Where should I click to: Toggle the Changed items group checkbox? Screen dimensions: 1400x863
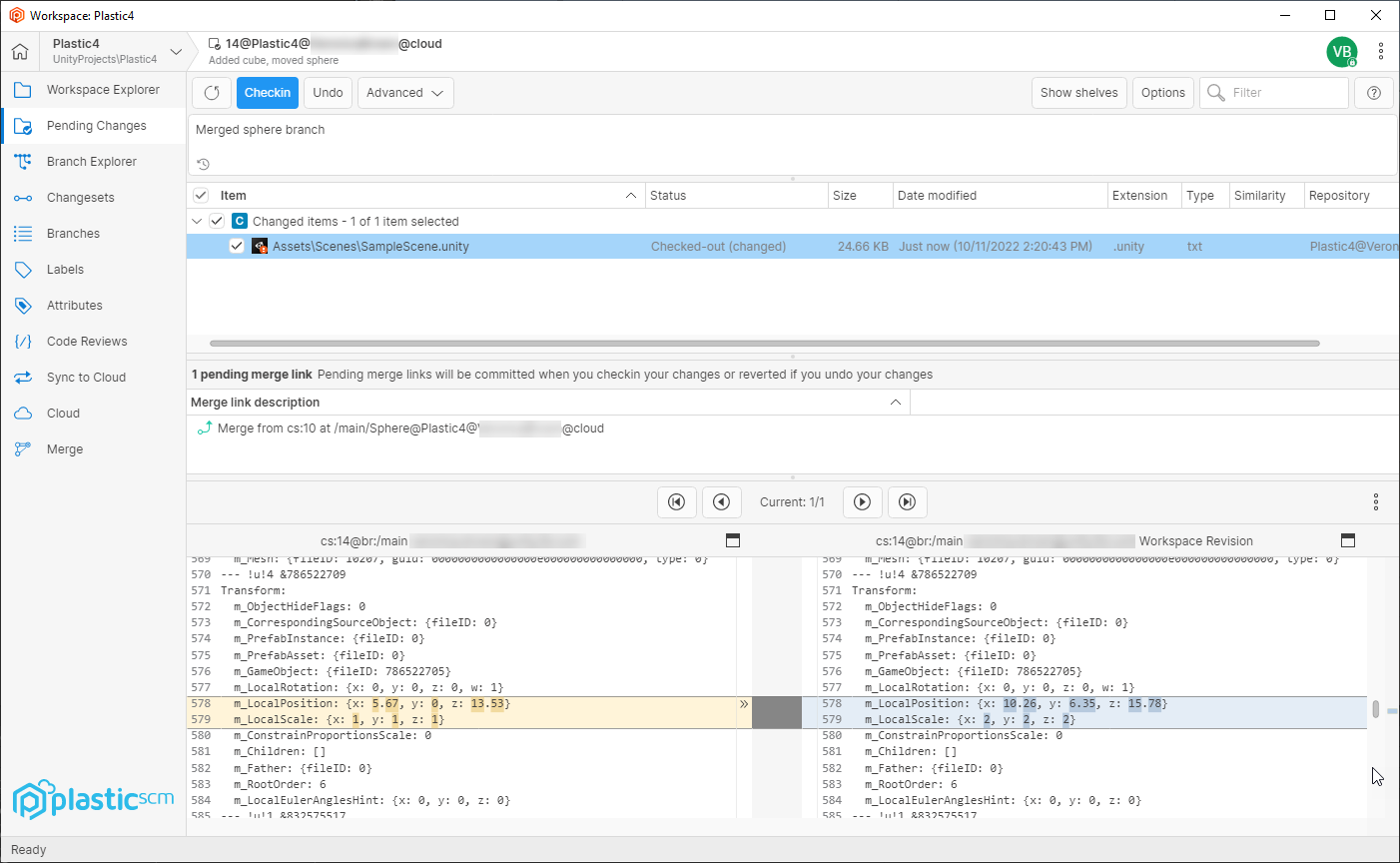click(217, 221)
